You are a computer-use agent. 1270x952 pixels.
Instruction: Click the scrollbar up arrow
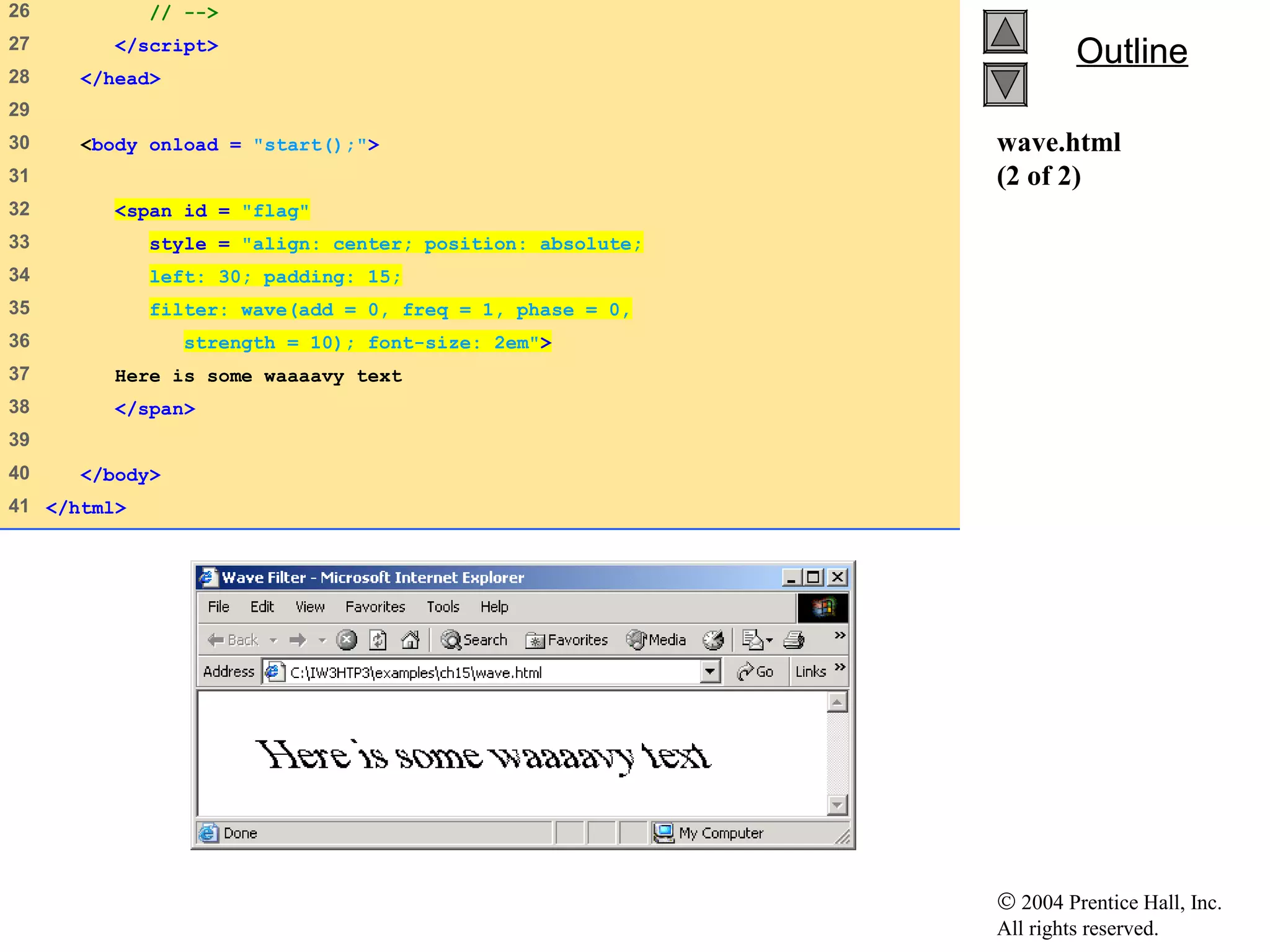tap(837, 702)
